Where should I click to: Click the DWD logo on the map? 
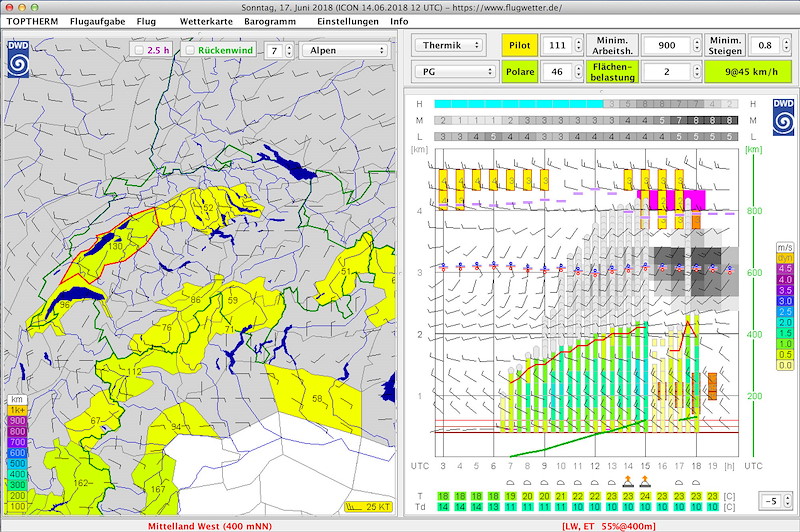18,59
